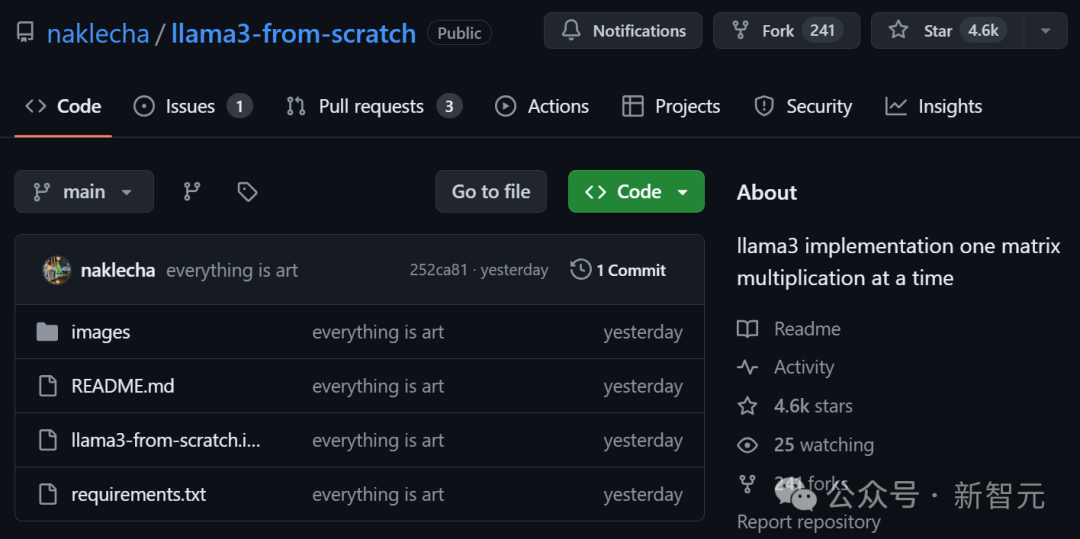Open the latest commit message everything is art

[x=232, y=271]
